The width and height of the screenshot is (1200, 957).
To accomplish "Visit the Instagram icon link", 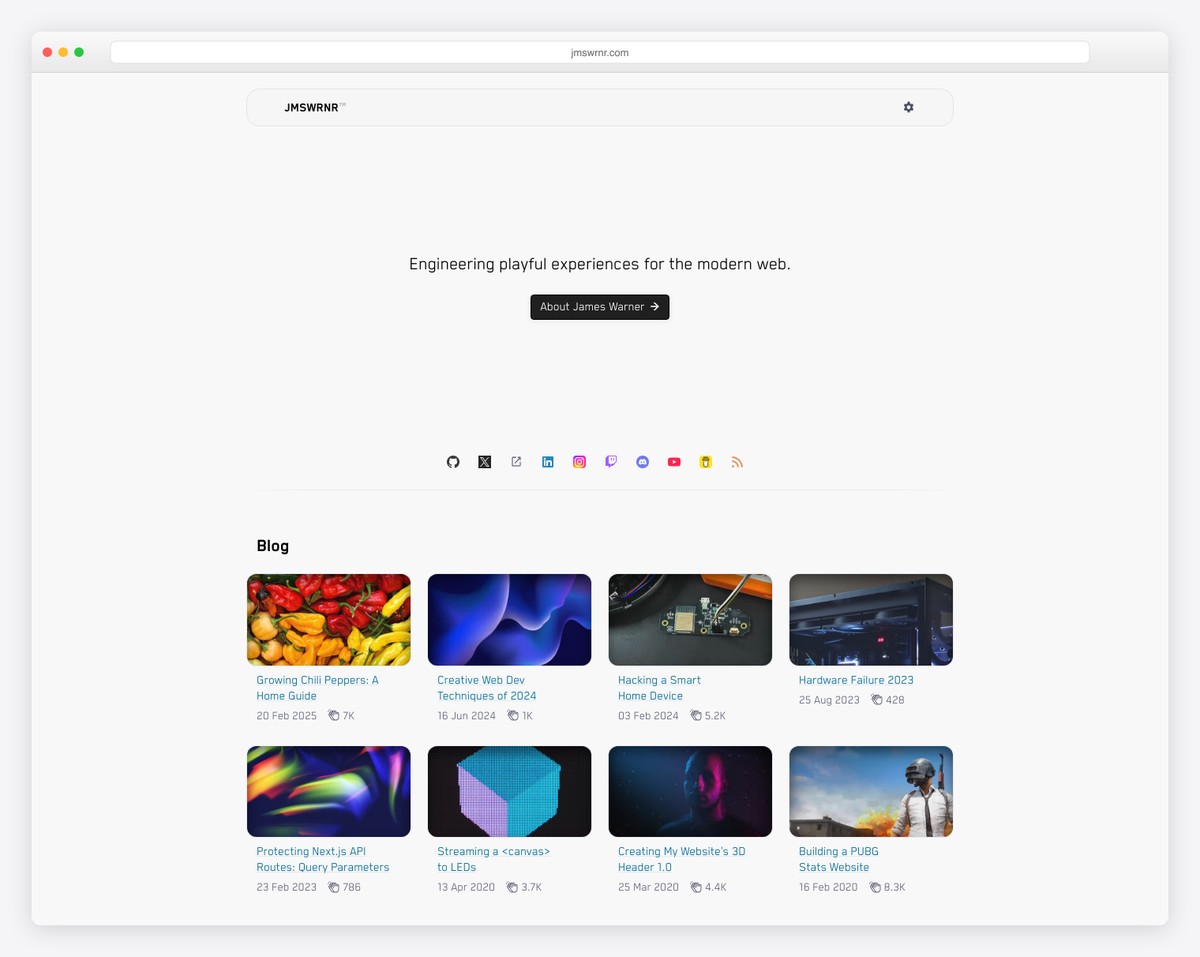I will click(579, 462).
